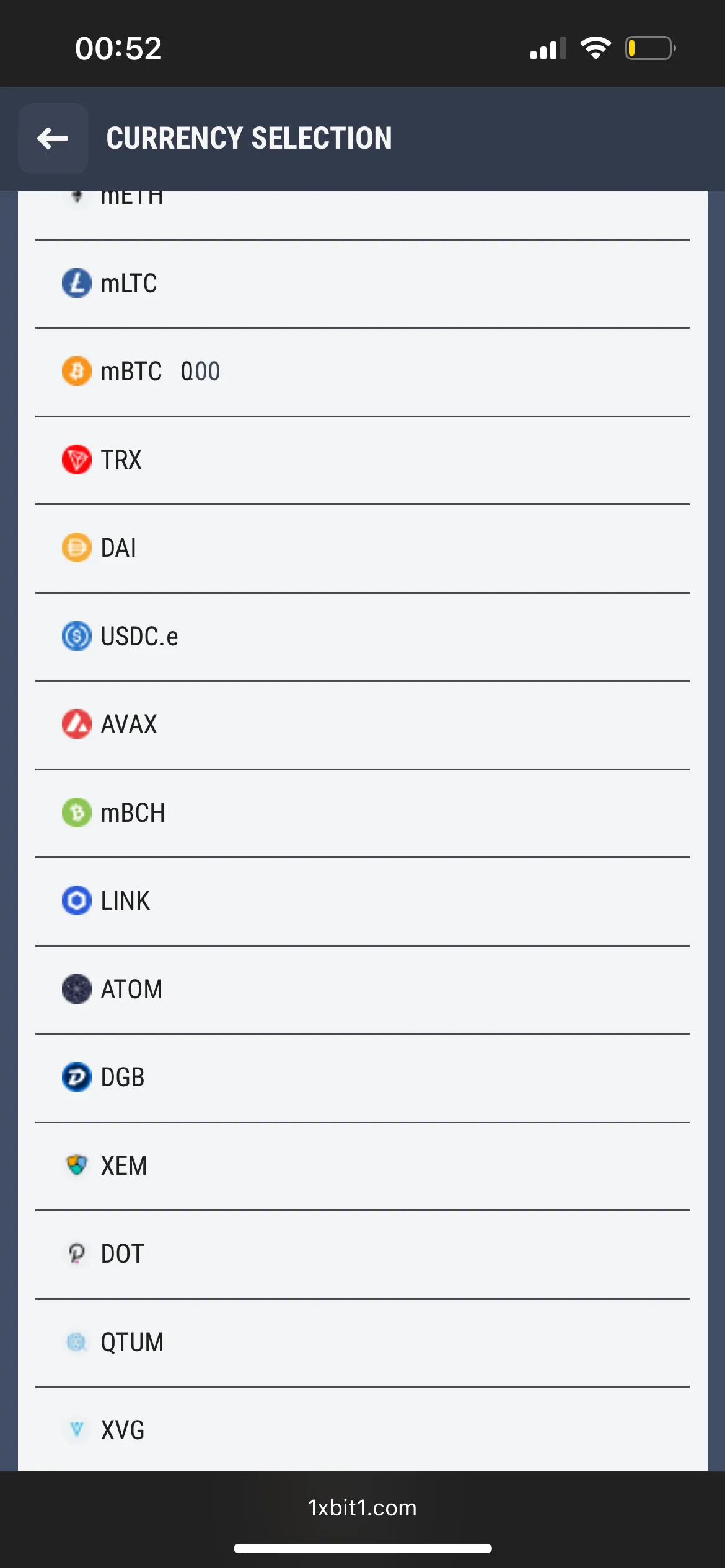Tap the Chainlink hexagon icon

click(77, 901)
